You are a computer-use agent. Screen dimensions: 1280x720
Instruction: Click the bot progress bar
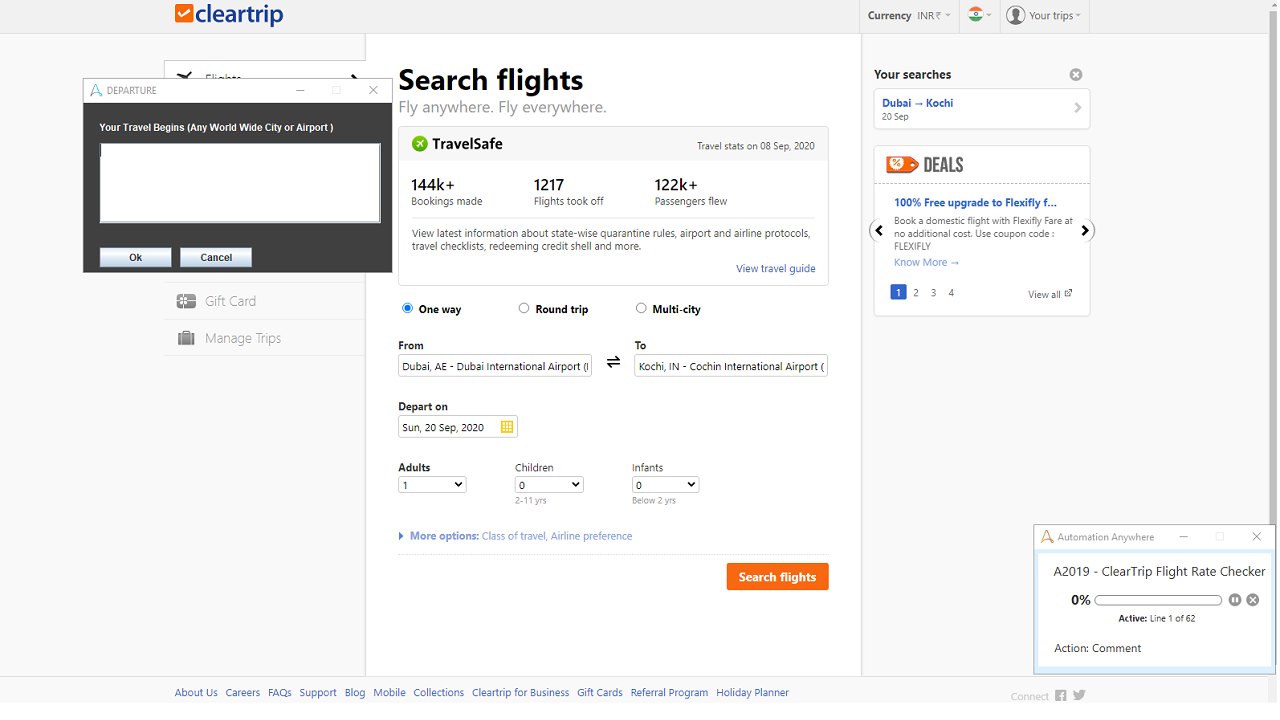click(x=1158, y=600)
